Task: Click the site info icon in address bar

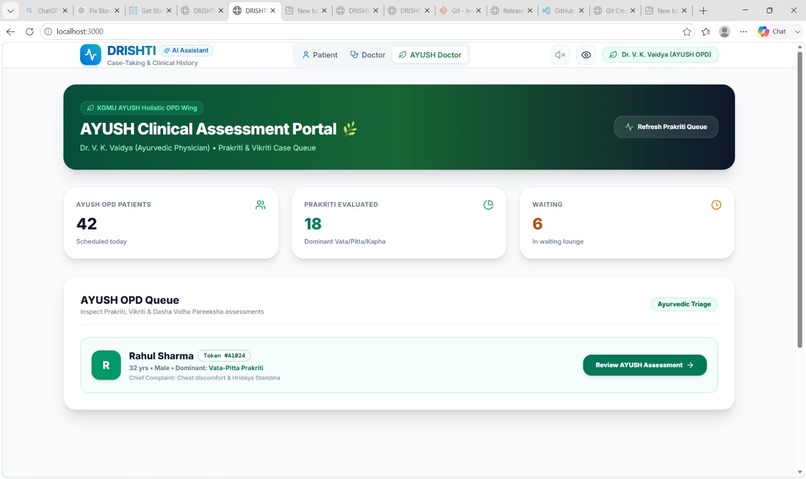Action: click(48, 31)
